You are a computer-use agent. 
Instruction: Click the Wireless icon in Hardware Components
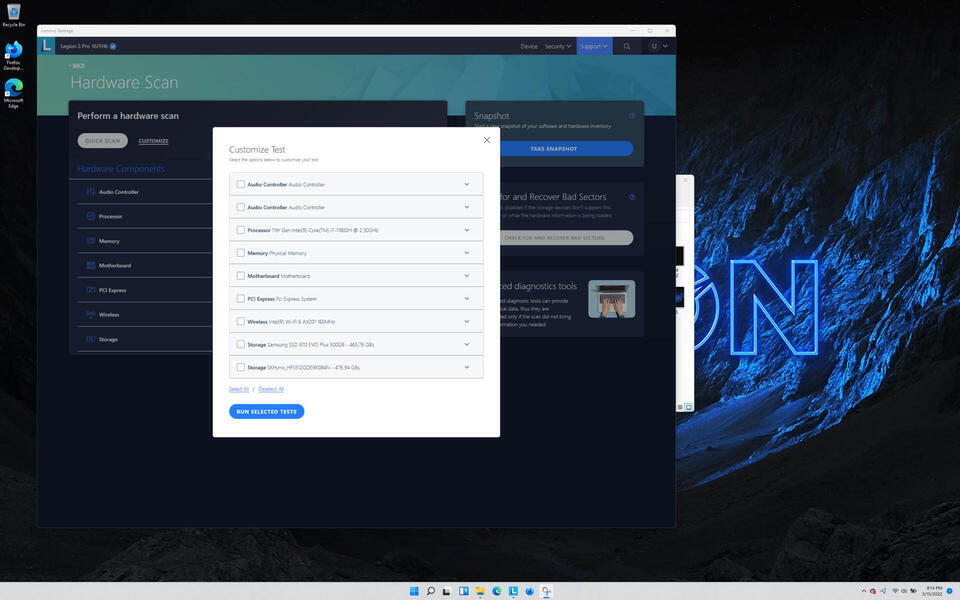click(x=91, y=314)
